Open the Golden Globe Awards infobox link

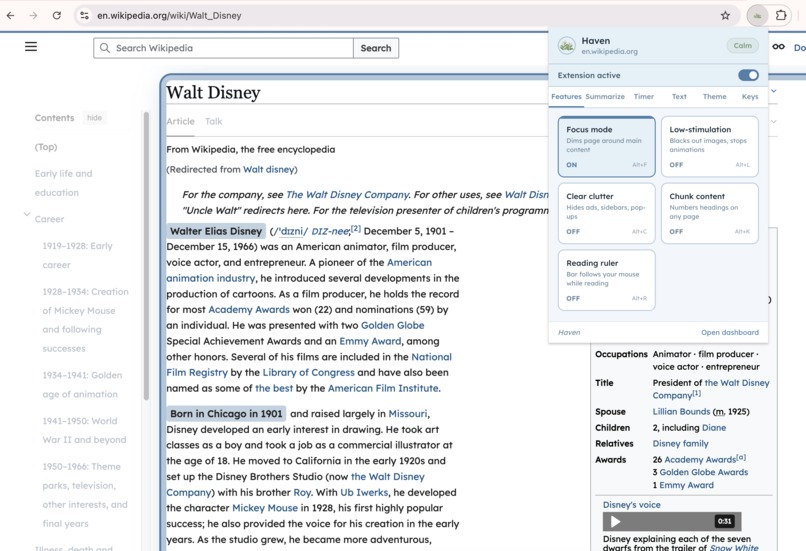pos(704,472)
